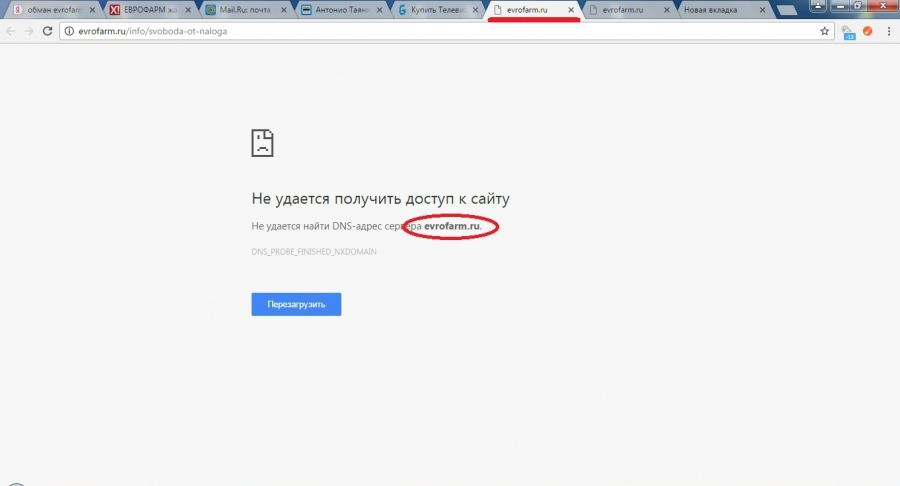This screenshot has height=486, width=900.
Task: Open the extension with the blue 11 badge
Action: click(848, 33)
